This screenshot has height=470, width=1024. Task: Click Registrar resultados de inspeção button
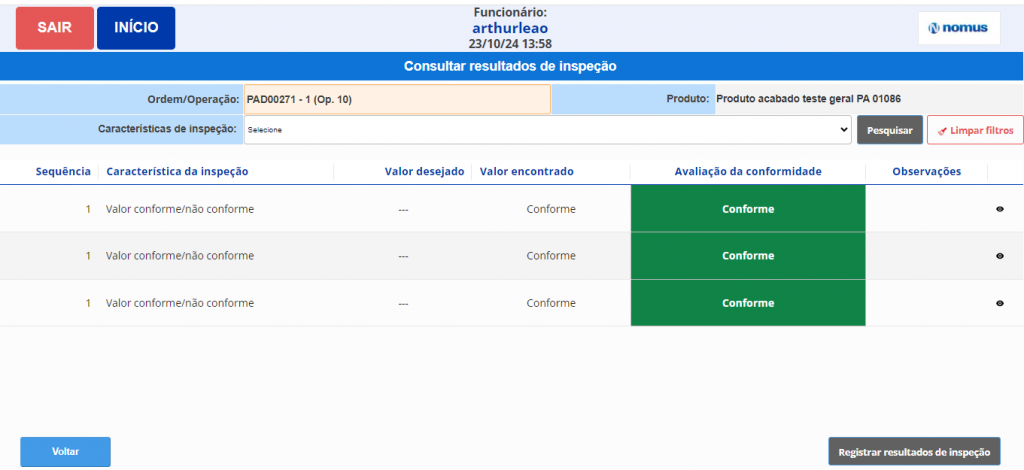914,451
